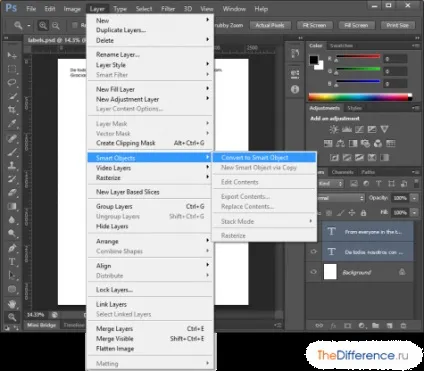Click the Fill Screen button
This screenshot has height=371, width=424.
click(356, 25)
